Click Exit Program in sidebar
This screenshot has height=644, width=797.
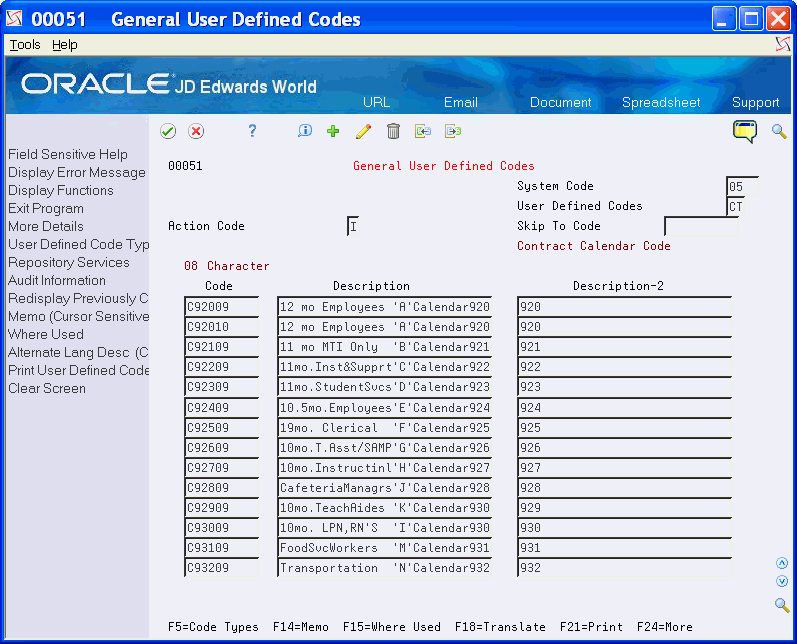pos(46,208)
